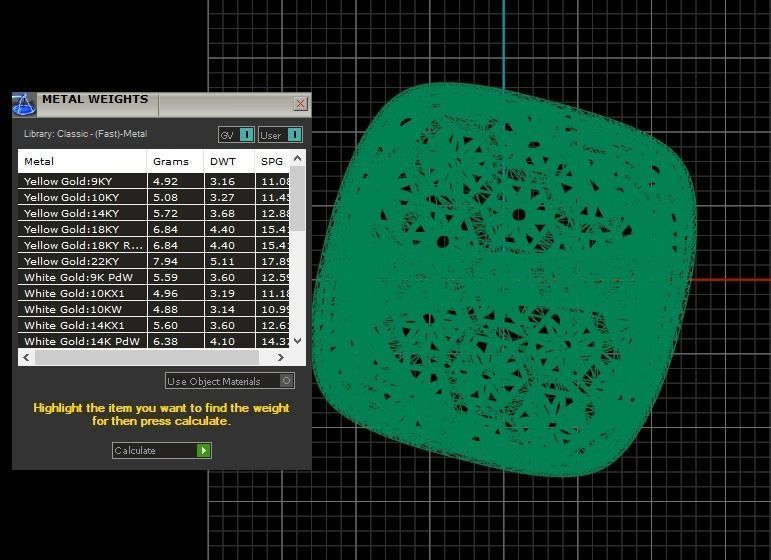The image size is (771, 560).
Task: Select the Yellow Gold:22KY row
Action: tap(154, 261)
